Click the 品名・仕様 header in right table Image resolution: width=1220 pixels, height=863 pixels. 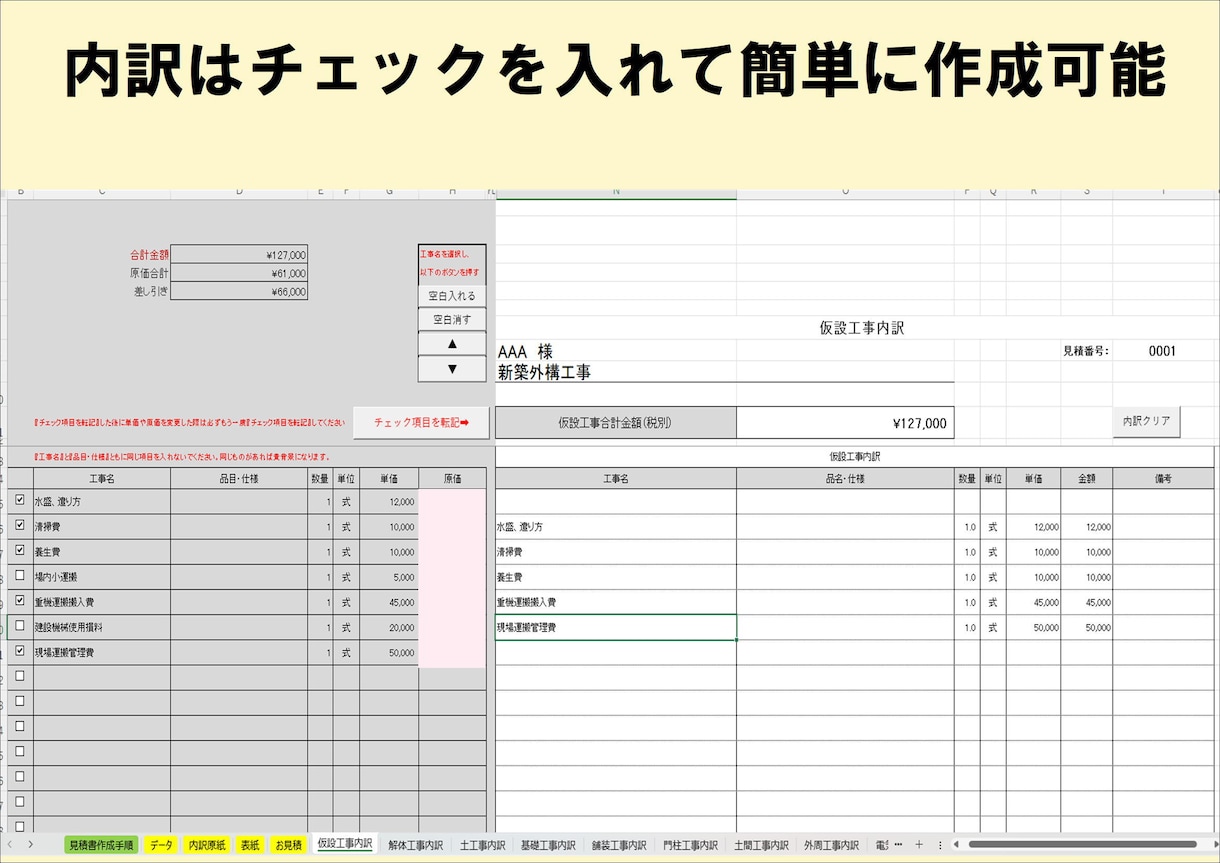tap(845, 479)
